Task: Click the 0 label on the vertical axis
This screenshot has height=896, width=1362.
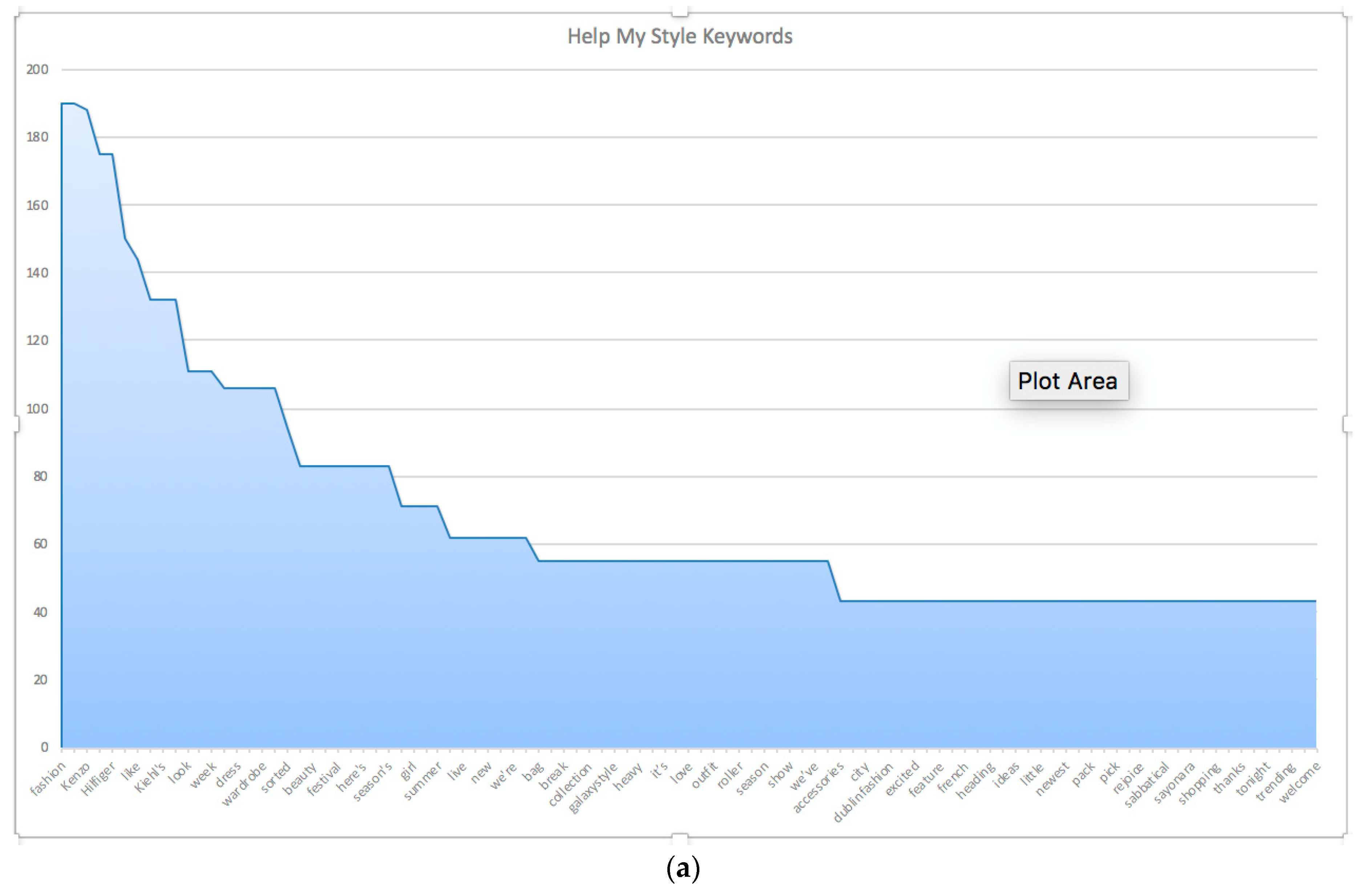Action: pyautogui.click(x=44, y=747)
